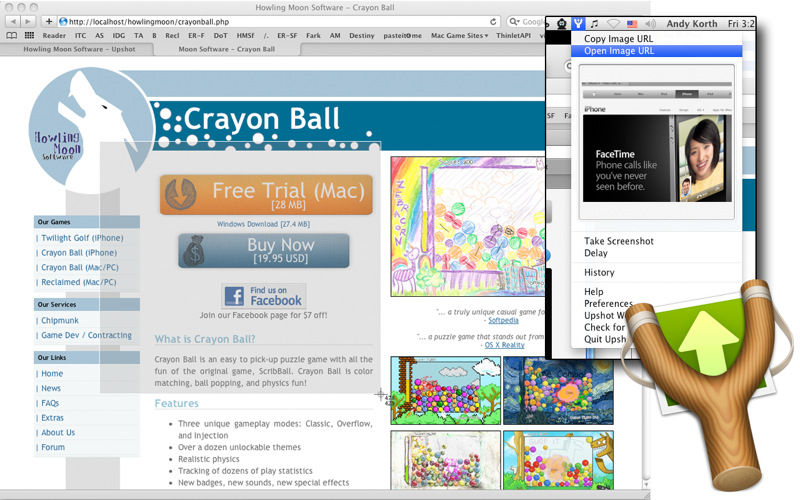Screen dimensions: 800x500
Task: Click the Safari forward arrow button
Action: point(28,21)
